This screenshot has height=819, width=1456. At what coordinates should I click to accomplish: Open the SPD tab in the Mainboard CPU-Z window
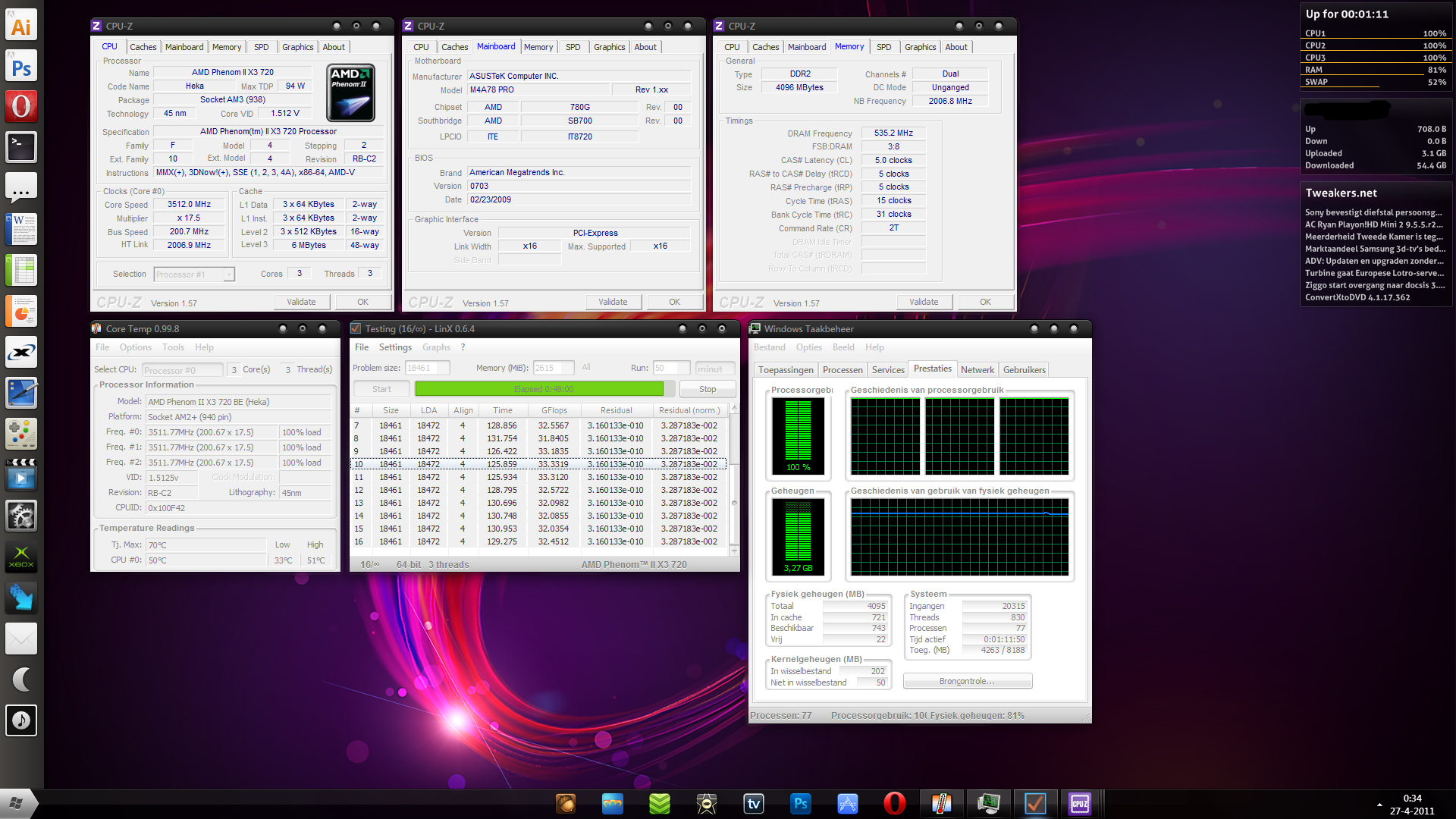pos(573,47)
